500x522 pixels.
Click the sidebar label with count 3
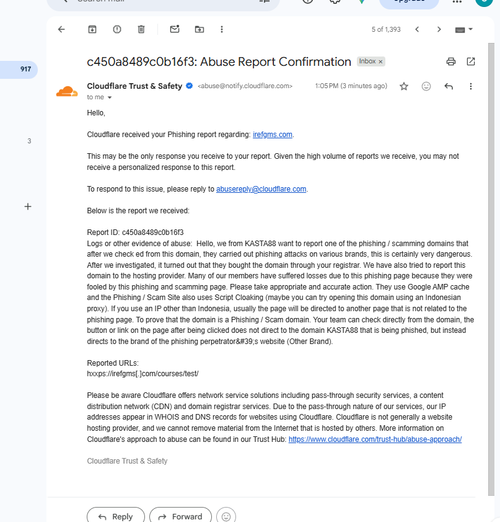pyautogui.click(x=29, y=141)
